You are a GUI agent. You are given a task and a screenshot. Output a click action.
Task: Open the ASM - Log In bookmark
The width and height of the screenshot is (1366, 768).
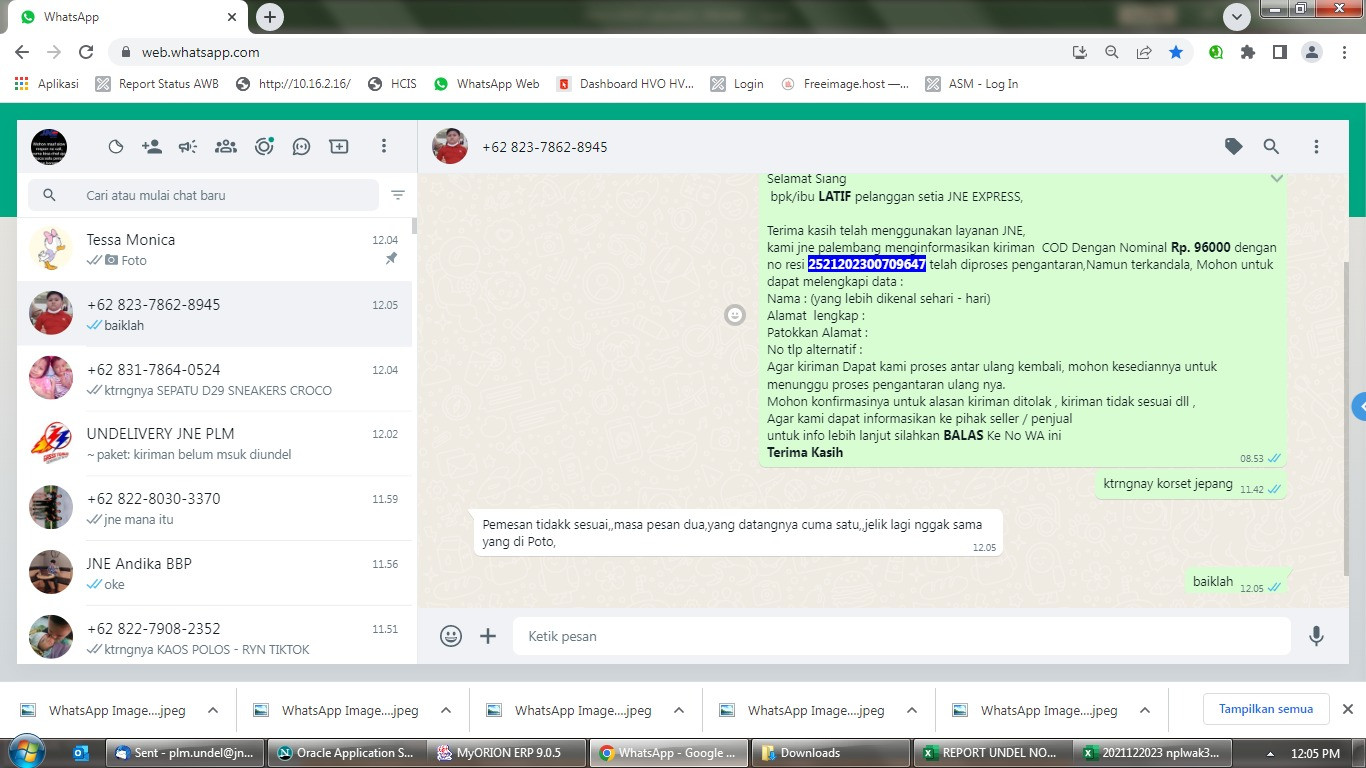972,84
